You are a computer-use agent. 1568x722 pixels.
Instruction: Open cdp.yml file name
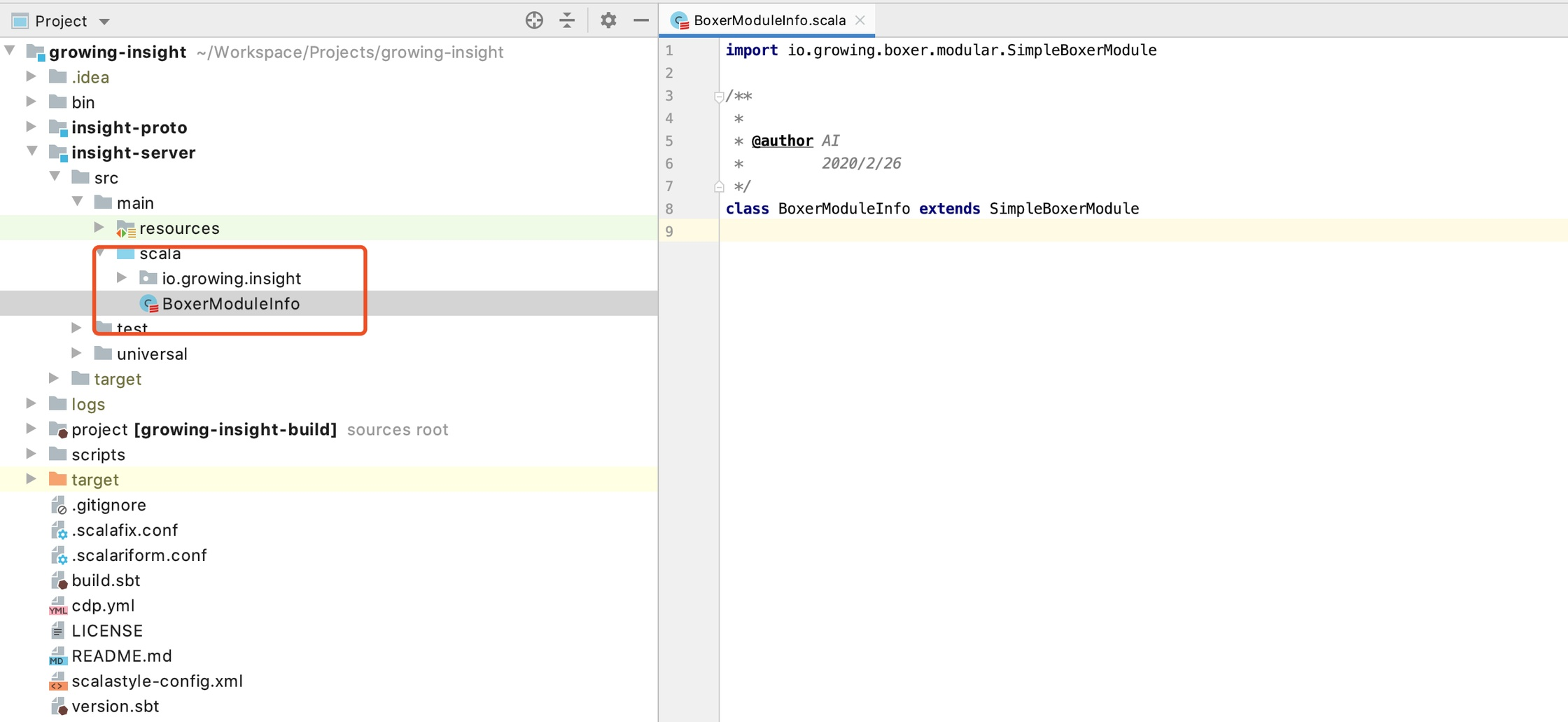pyautogui.click(x=103, y=606)
